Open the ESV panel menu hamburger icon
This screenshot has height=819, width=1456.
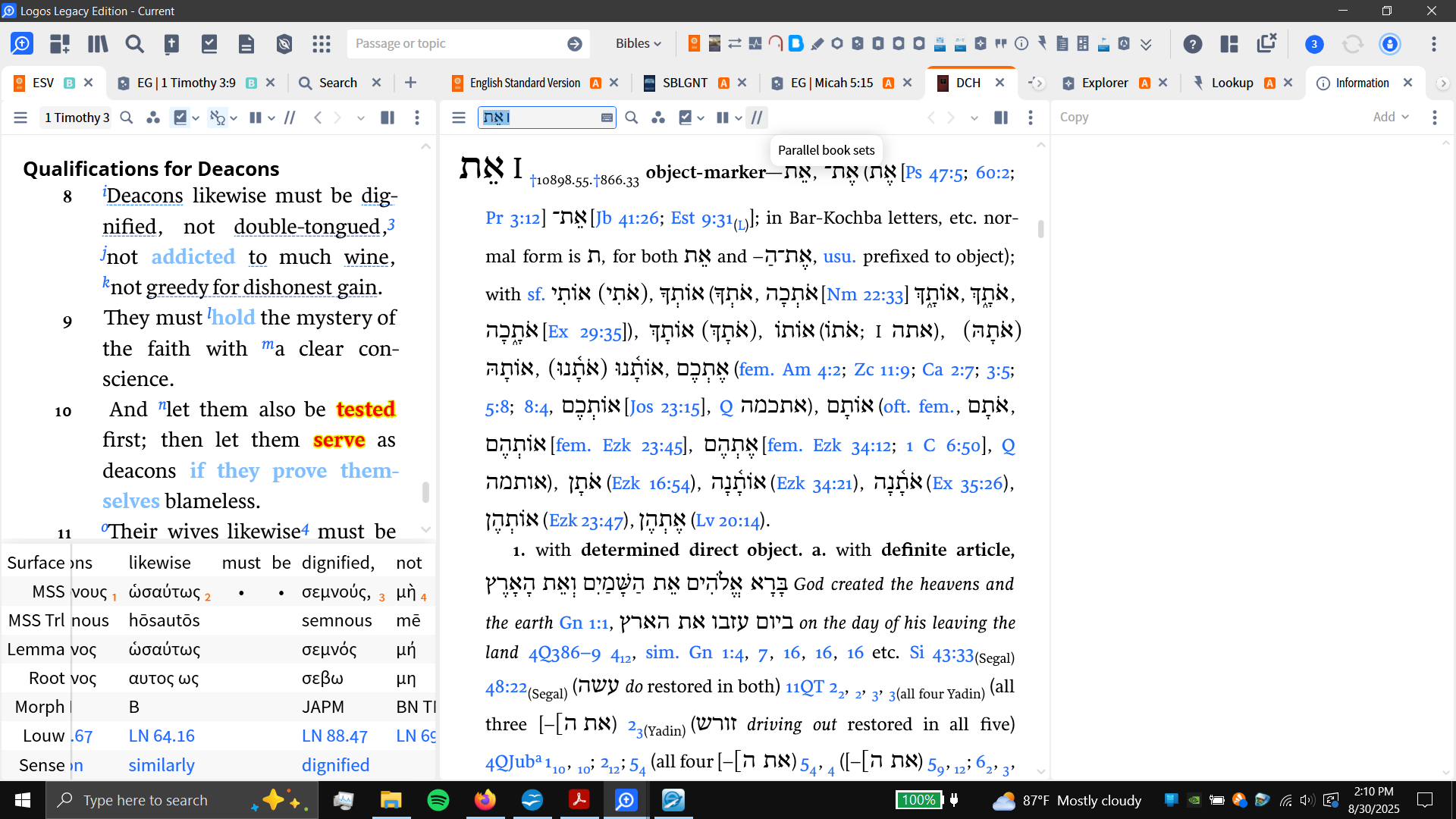20,118
